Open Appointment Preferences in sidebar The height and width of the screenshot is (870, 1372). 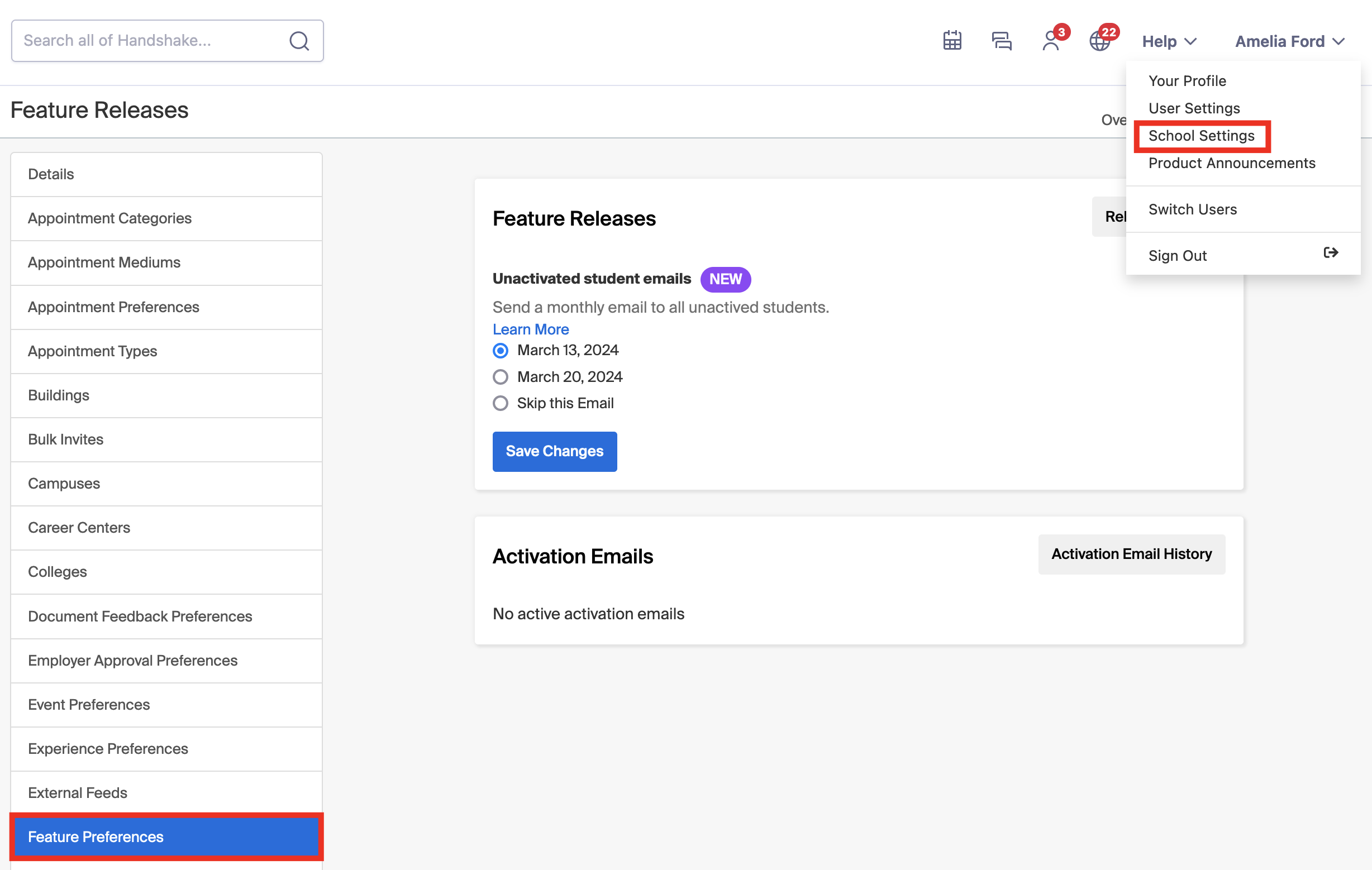(166, 307)
